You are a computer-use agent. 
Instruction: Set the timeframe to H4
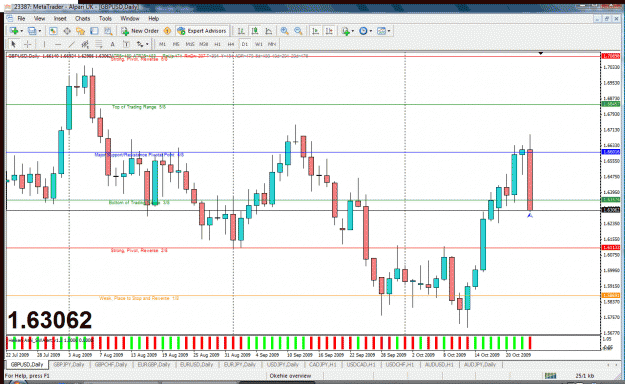click(x=231, y=44)
